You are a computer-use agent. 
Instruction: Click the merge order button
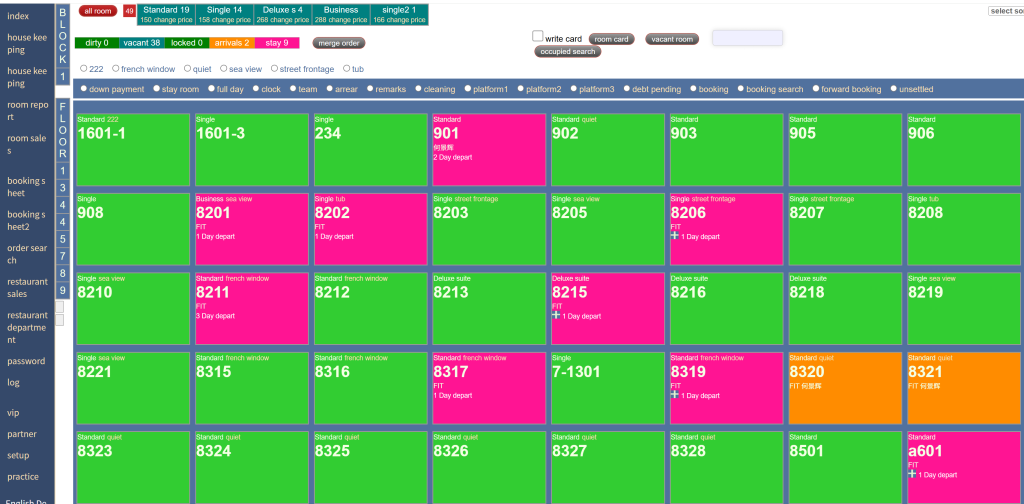[339, 43]
